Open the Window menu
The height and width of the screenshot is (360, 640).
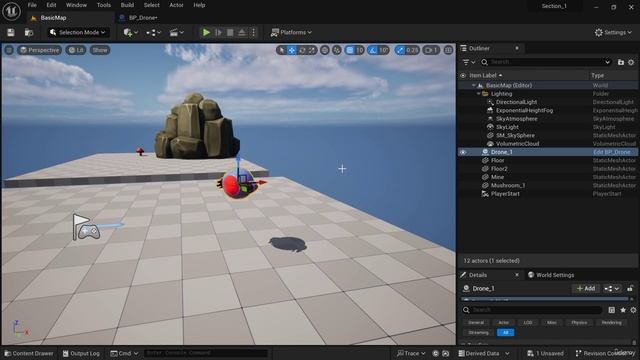[76, 5]
